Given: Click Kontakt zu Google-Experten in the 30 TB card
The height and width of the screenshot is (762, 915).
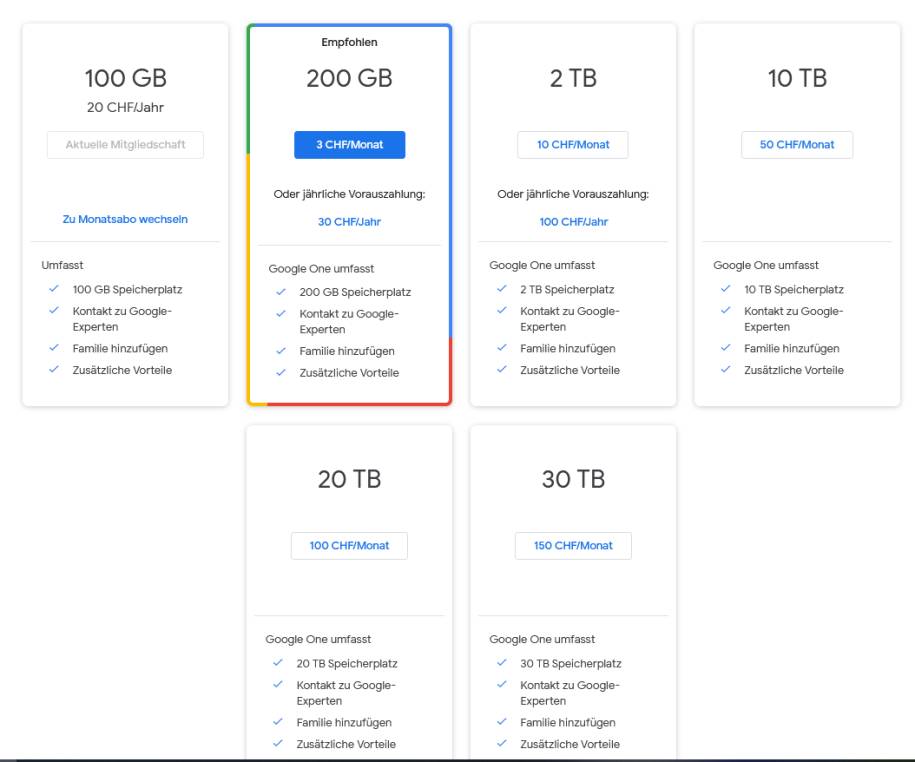Looking at the screenshot, I should pos(570,693).
